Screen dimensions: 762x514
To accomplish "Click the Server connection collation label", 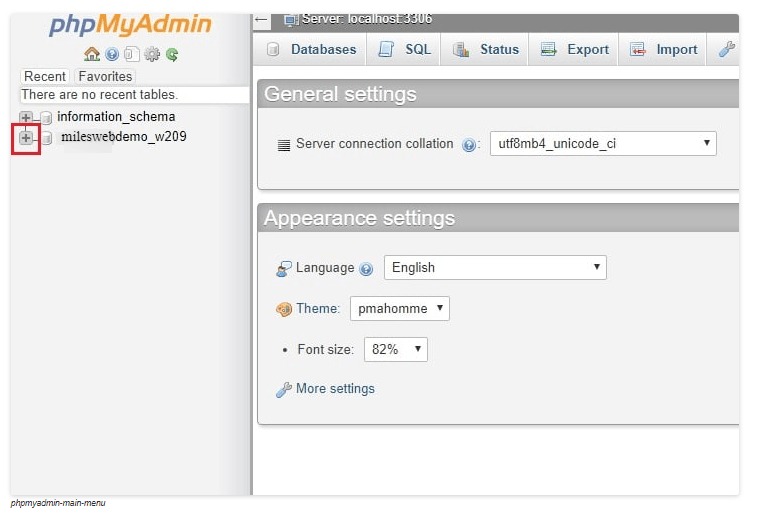I will point(375,144).
